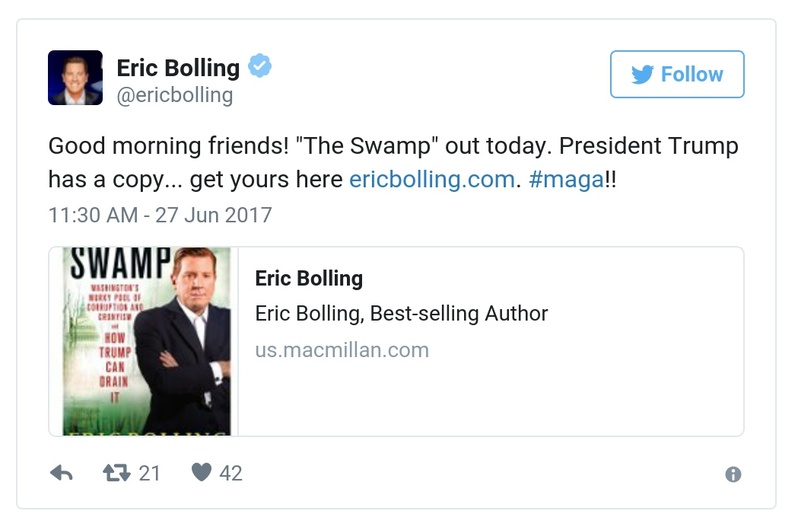Like the tweet with heart icon
Viewport: 798px width, 530px height.
(x=201, y=473)
